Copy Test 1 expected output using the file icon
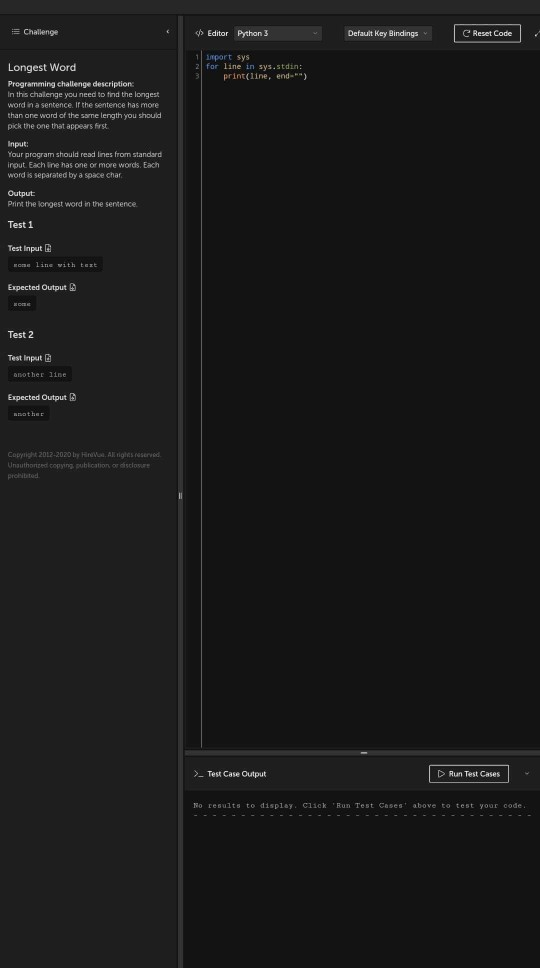This screenshot has width=540, height=968. [x=73, y=287]
